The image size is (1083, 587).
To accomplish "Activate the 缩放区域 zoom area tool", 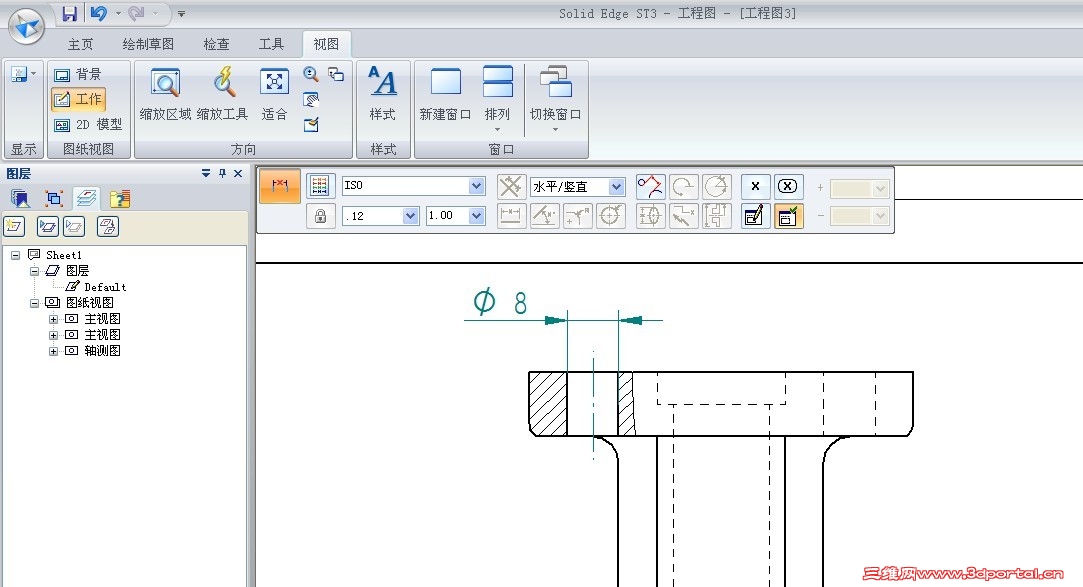I will (x=165, y=95).
